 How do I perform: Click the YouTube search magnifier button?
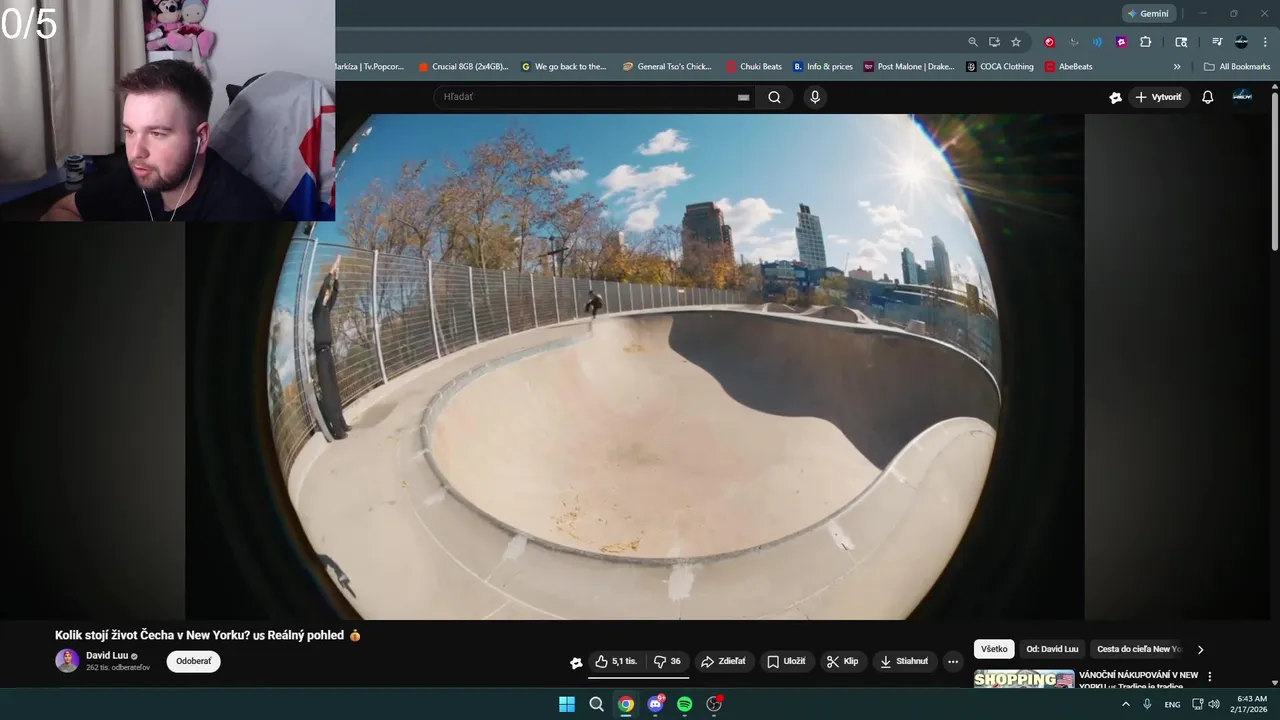click(774, 97)
